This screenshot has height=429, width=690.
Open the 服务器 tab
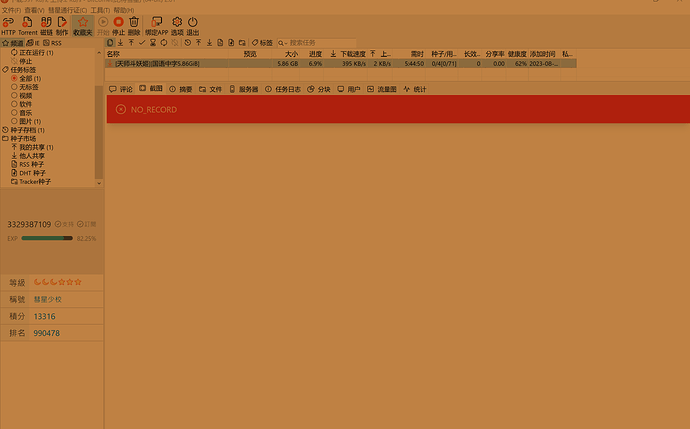point(243,89)
